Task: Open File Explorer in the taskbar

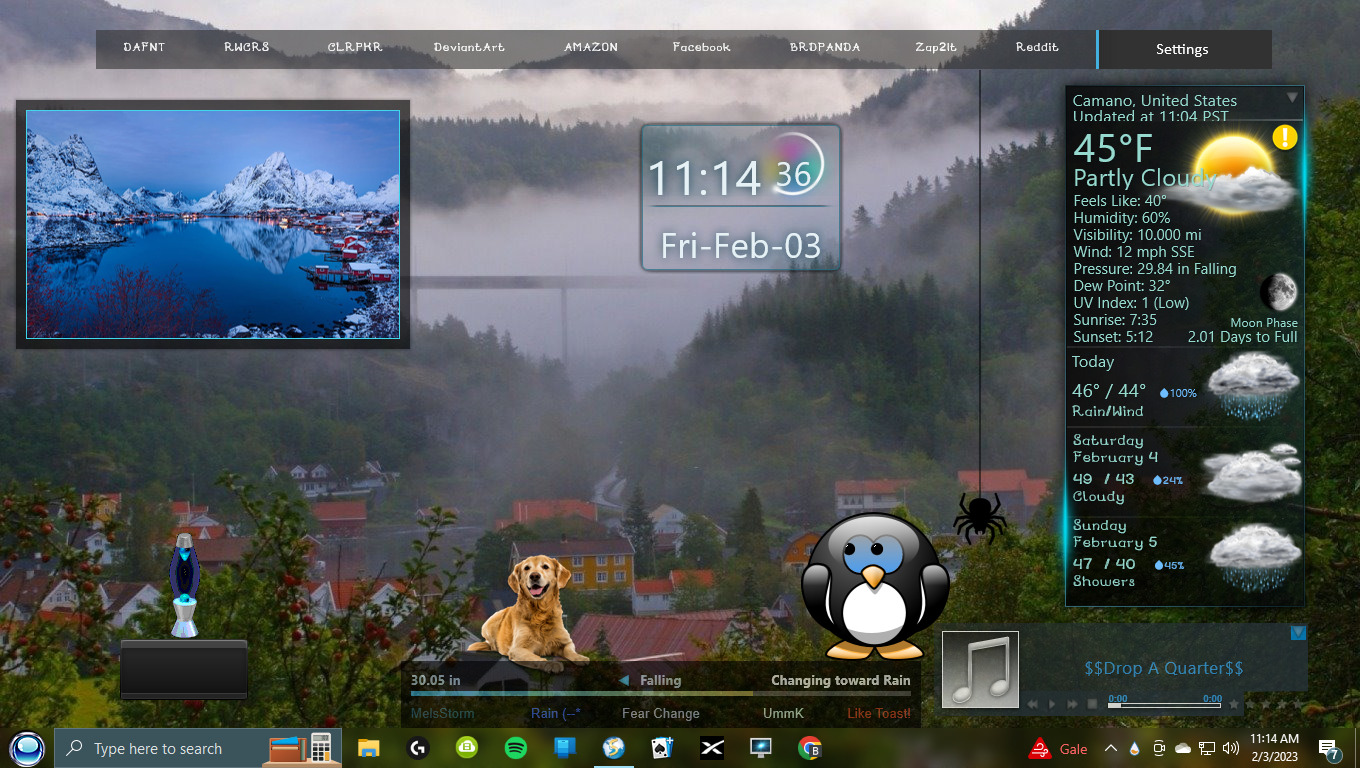Action: pyautogui.click(x=369, y=748)
